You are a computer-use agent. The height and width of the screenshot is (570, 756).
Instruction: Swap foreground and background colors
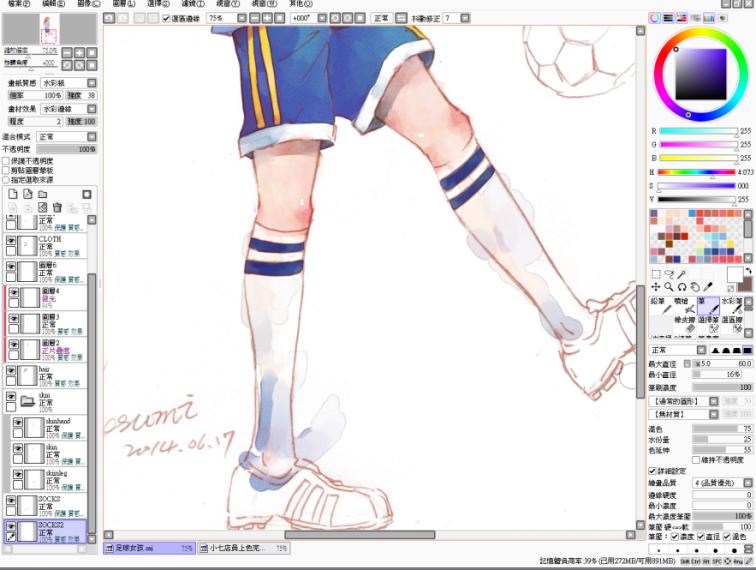point(748,271)
